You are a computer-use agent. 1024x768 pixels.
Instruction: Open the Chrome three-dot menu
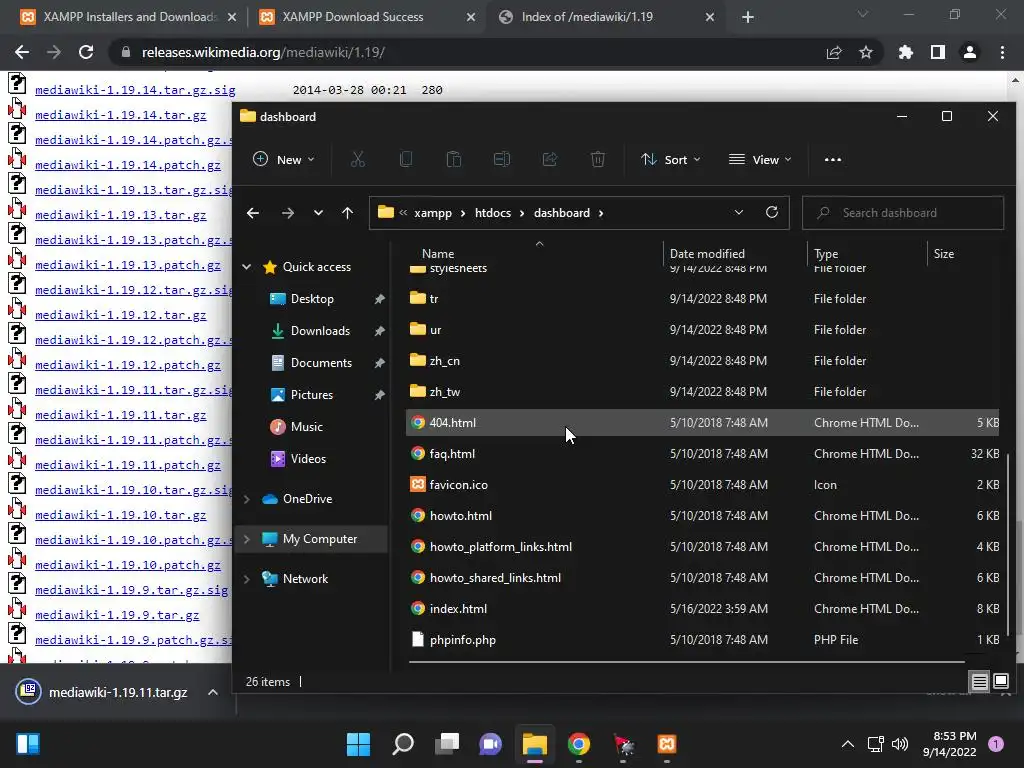(1002, 52)
